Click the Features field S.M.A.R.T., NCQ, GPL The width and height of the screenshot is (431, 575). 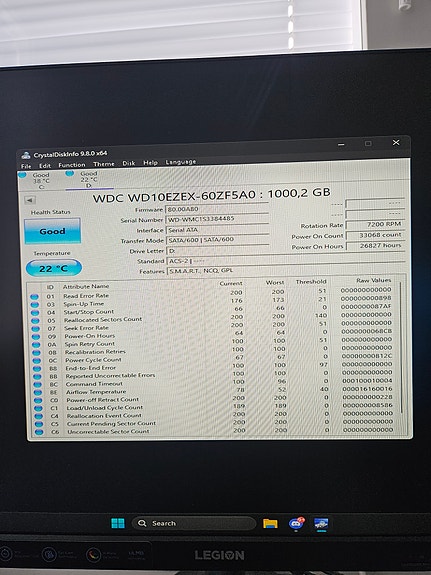[x=286, y=271]
